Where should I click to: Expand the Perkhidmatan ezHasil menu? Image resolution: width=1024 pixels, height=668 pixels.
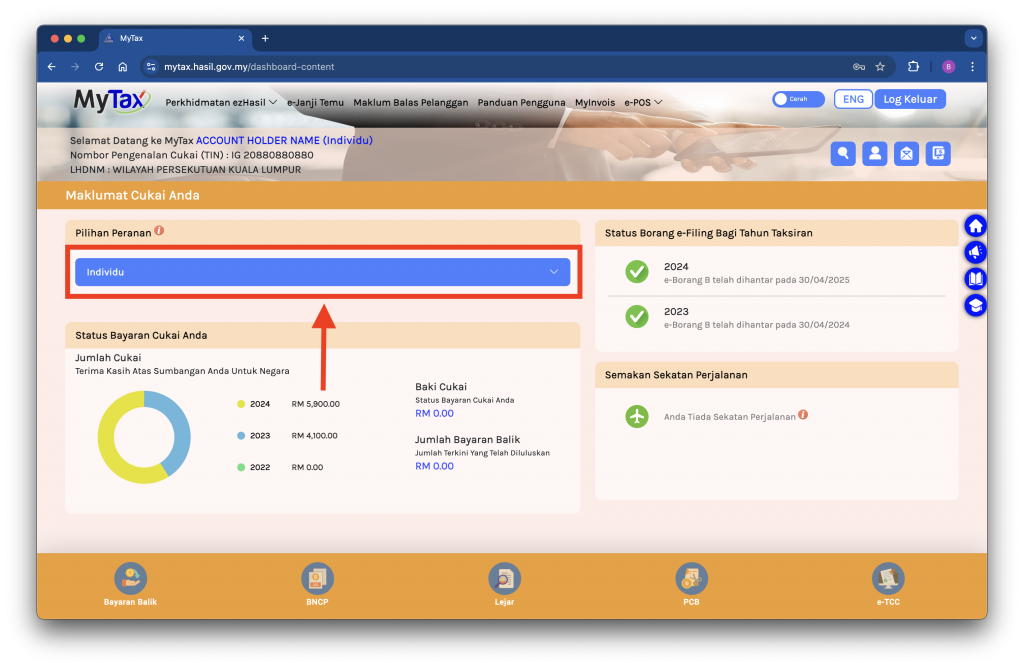(x=221, y=102)
